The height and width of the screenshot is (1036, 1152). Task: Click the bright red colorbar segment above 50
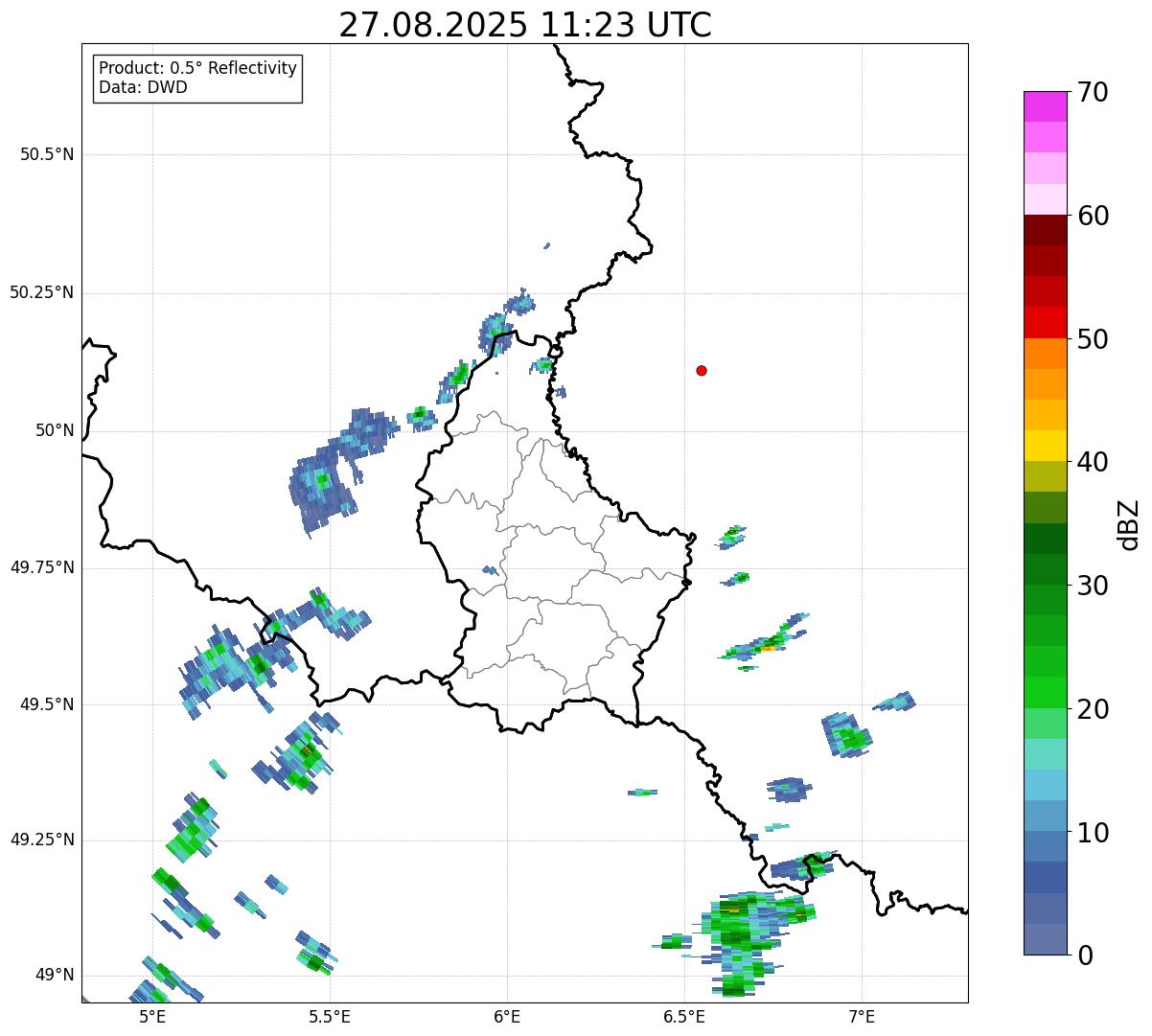tap(1045, 322)
